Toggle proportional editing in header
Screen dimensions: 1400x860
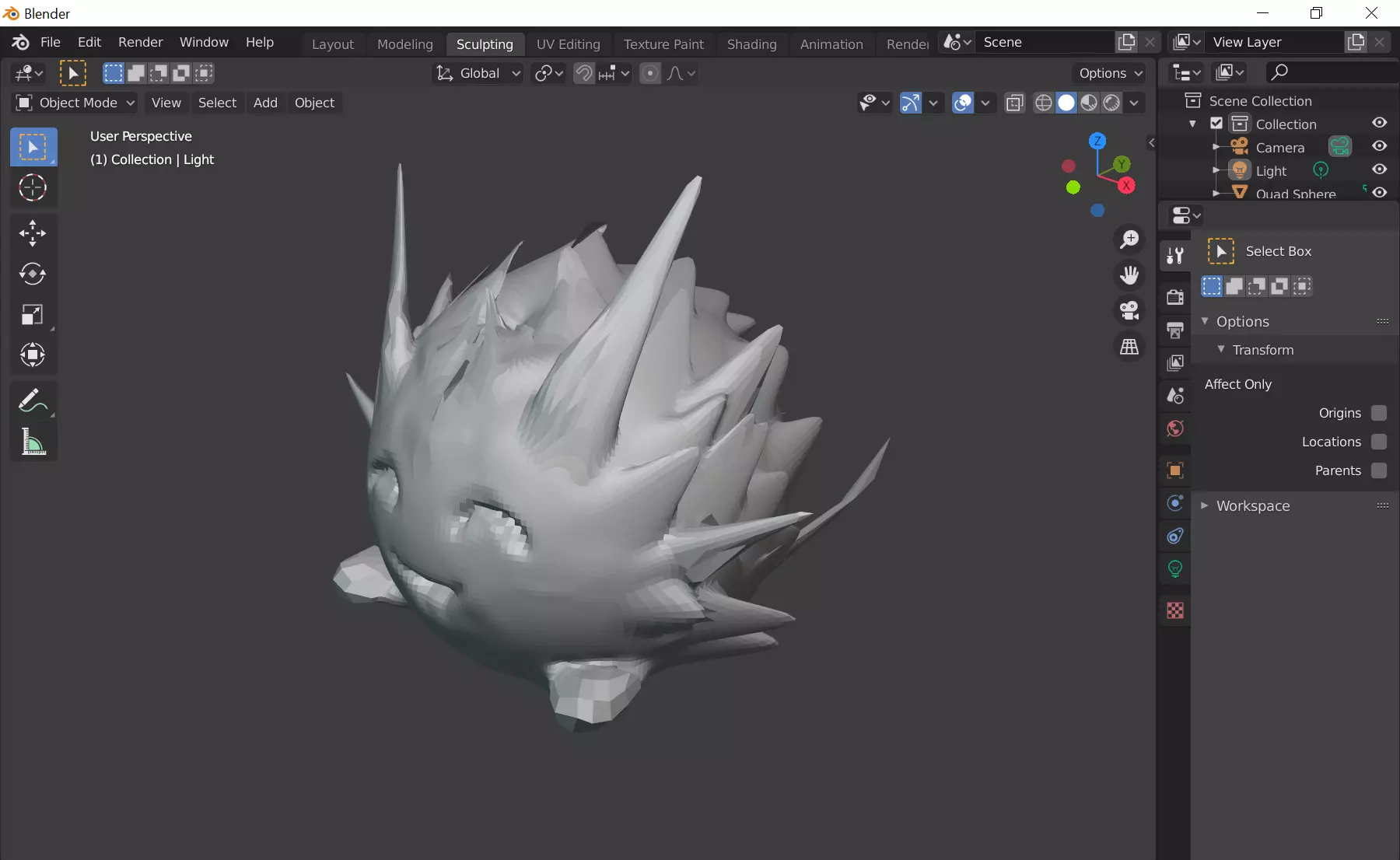[x=650, y=73]
